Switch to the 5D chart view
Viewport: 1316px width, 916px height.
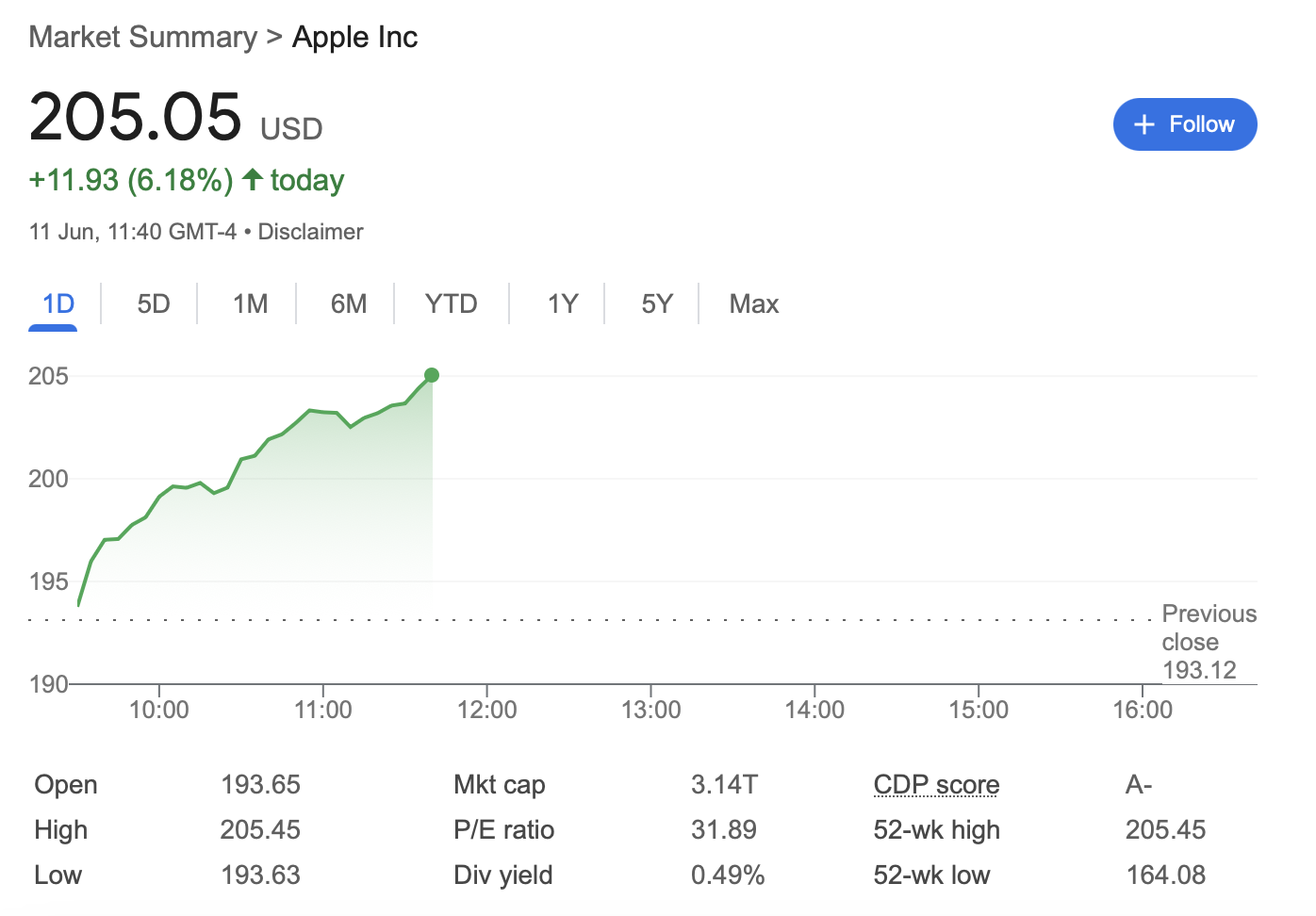[153, 303]
